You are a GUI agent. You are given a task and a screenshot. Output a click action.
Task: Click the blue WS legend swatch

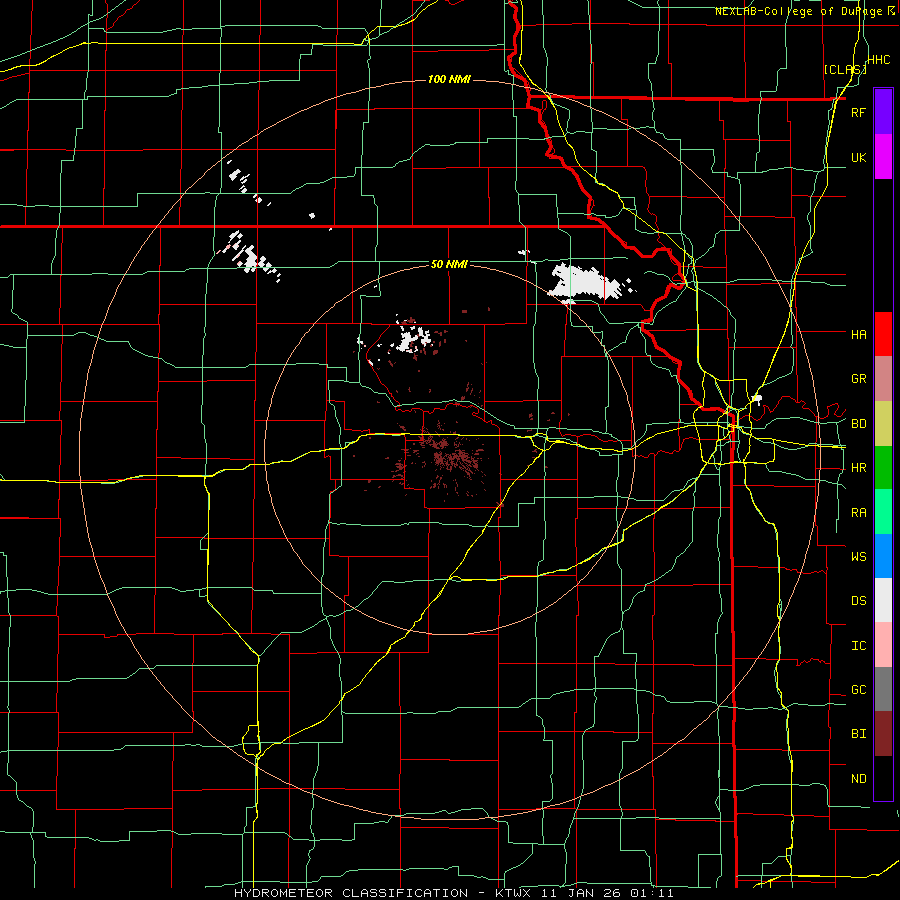(883, 556)
